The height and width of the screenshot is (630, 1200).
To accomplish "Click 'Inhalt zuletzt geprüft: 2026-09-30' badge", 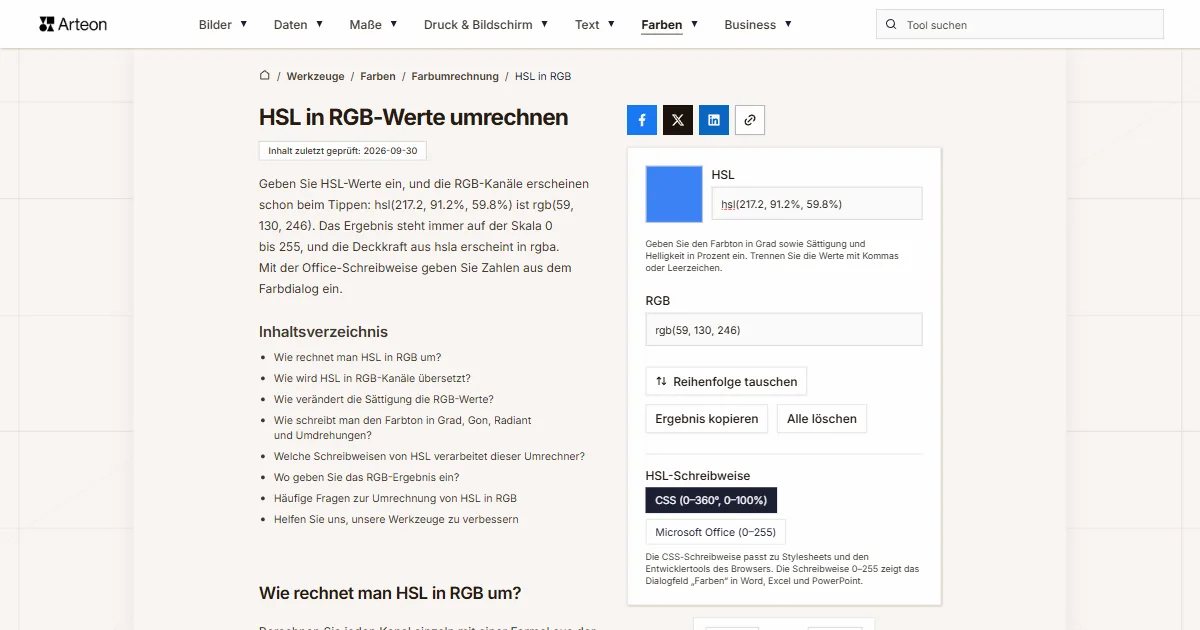I will click(343, 151).
